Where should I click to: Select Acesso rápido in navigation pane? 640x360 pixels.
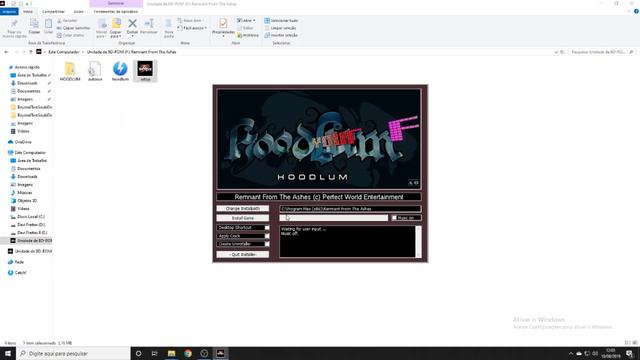tap(27, 67)
